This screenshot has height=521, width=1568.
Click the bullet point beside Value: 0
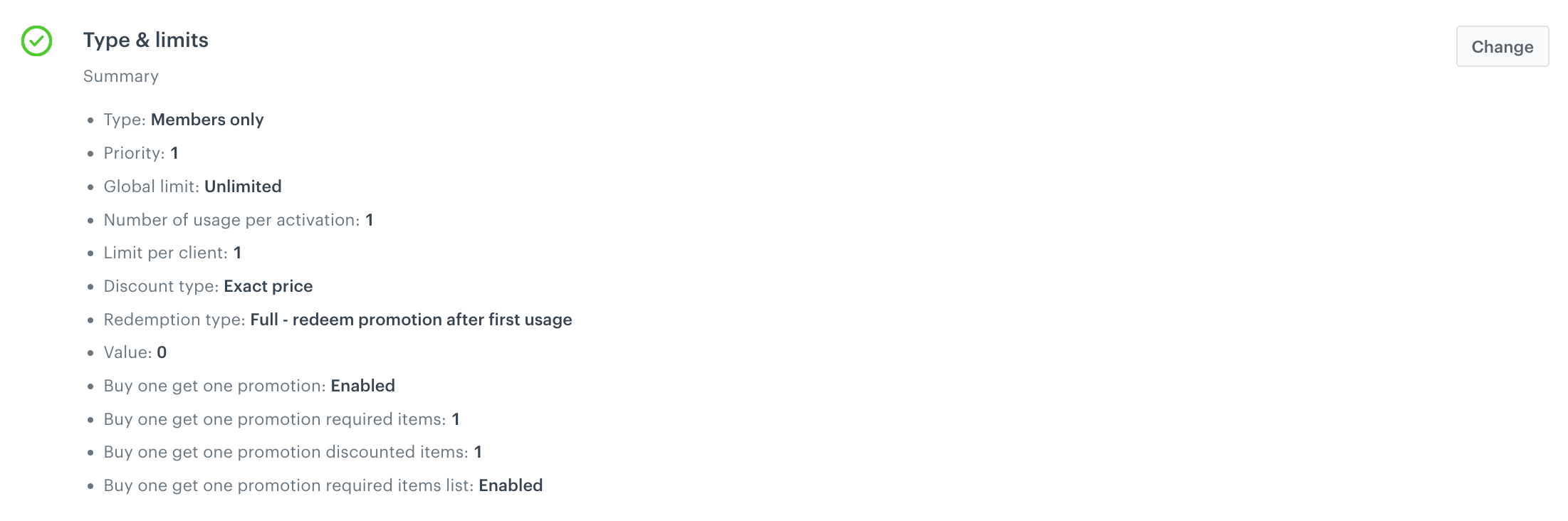point(90,353)
